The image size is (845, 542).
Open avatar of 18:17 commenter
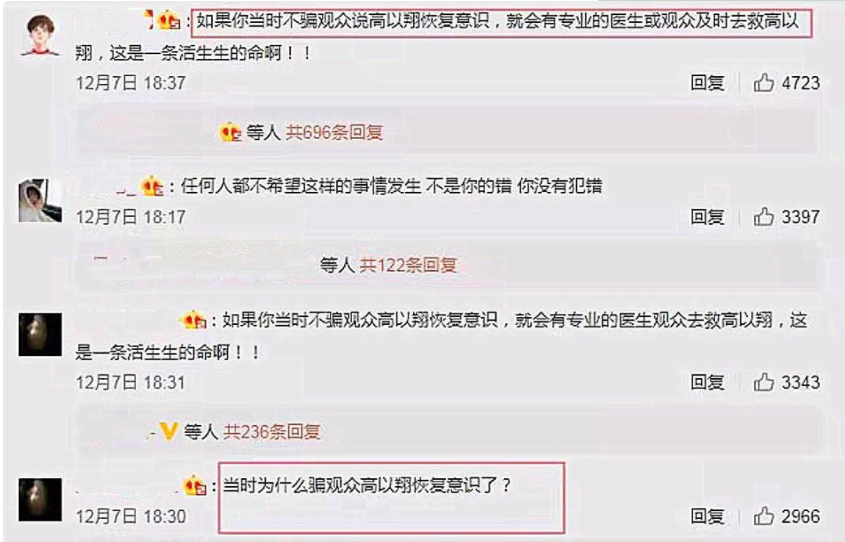40,200
